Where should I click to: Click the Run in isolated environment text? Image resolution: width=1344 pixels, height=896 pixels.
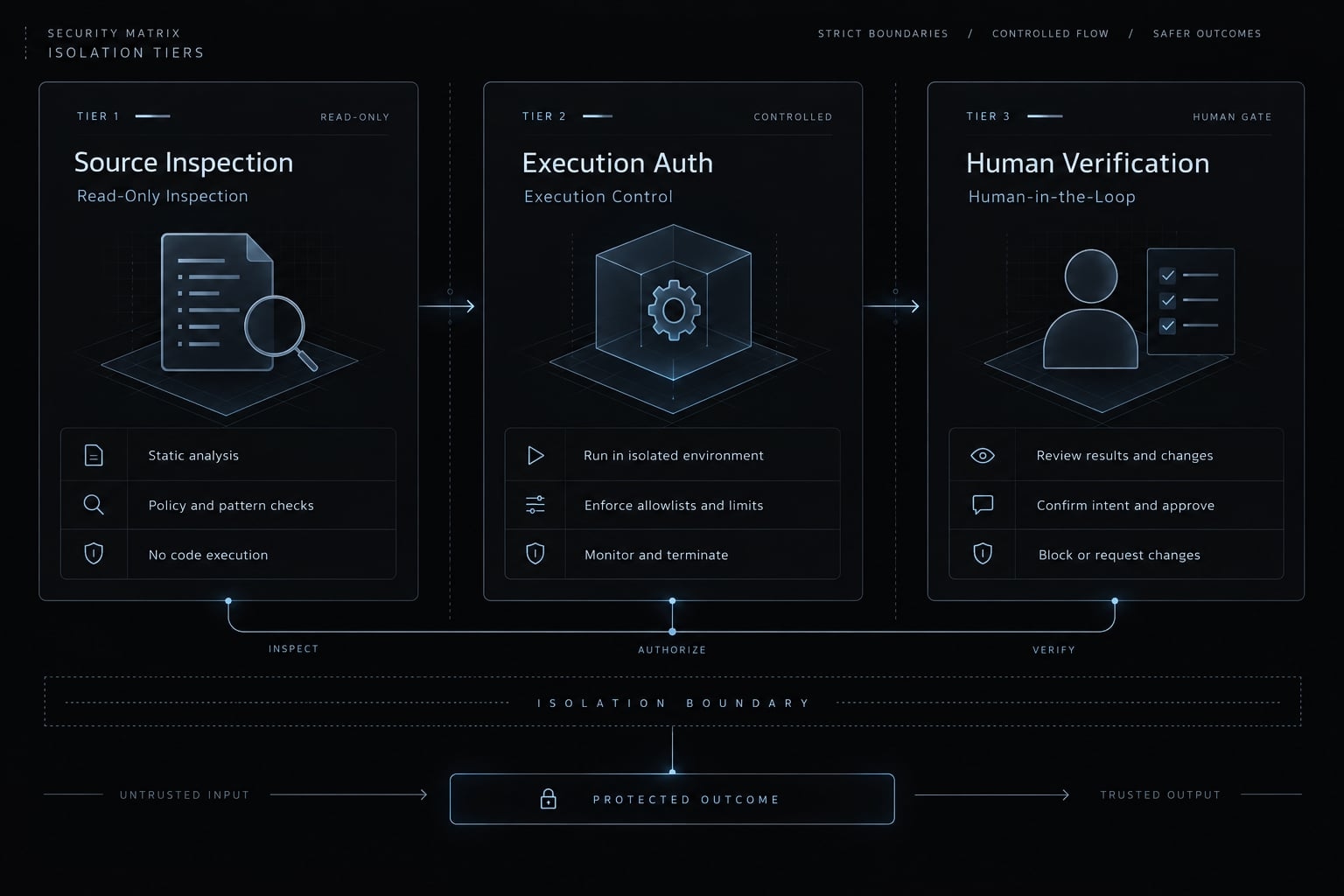[674, 455]
